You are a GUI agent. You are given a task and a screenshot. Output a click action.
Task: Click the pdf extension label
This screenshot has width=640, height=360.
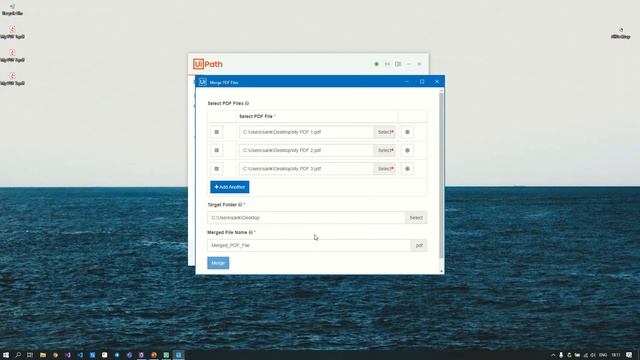pyautogui.click(x=419, y=245)
